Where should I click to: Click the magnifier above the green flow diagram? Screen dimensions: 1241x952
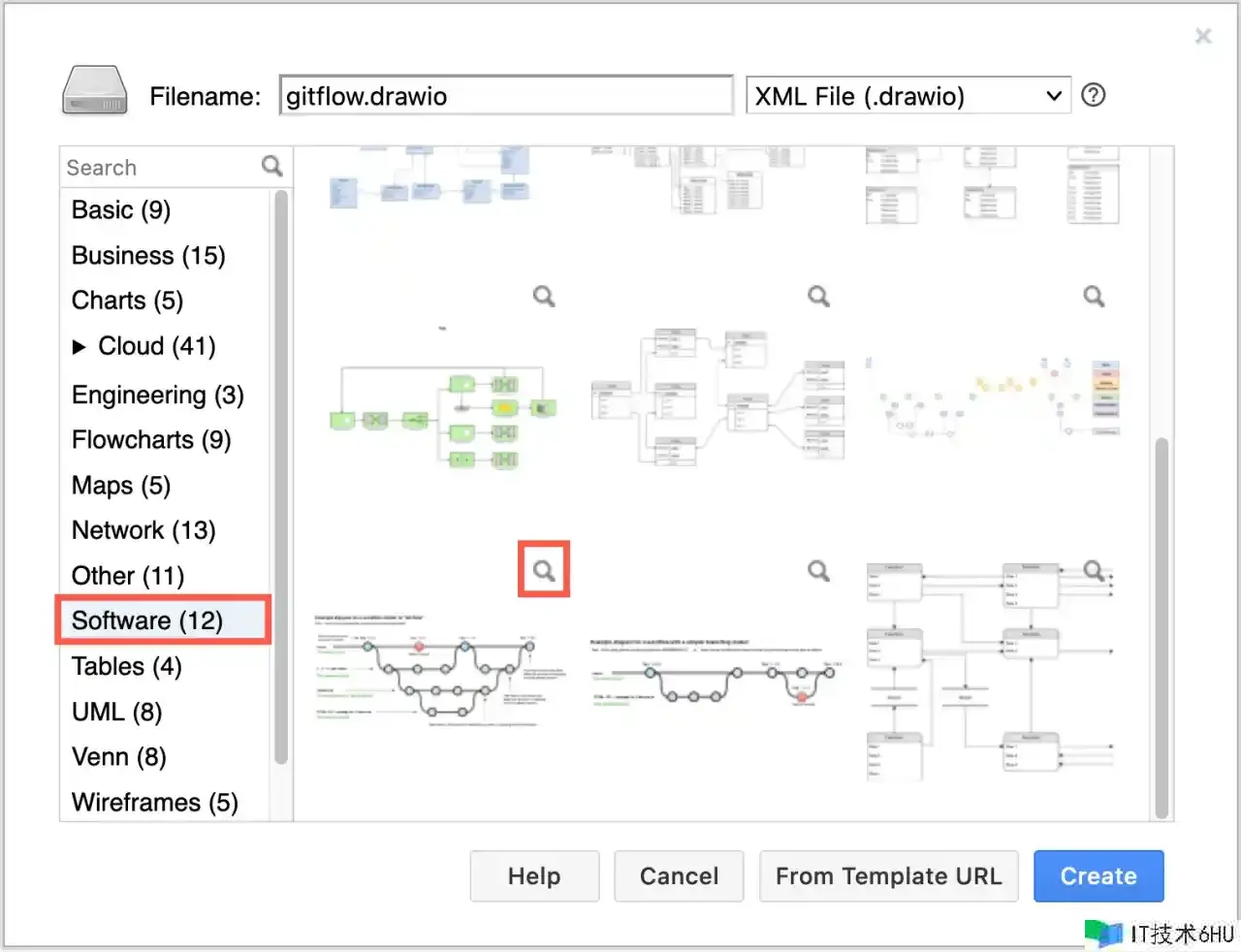[544, 296]
